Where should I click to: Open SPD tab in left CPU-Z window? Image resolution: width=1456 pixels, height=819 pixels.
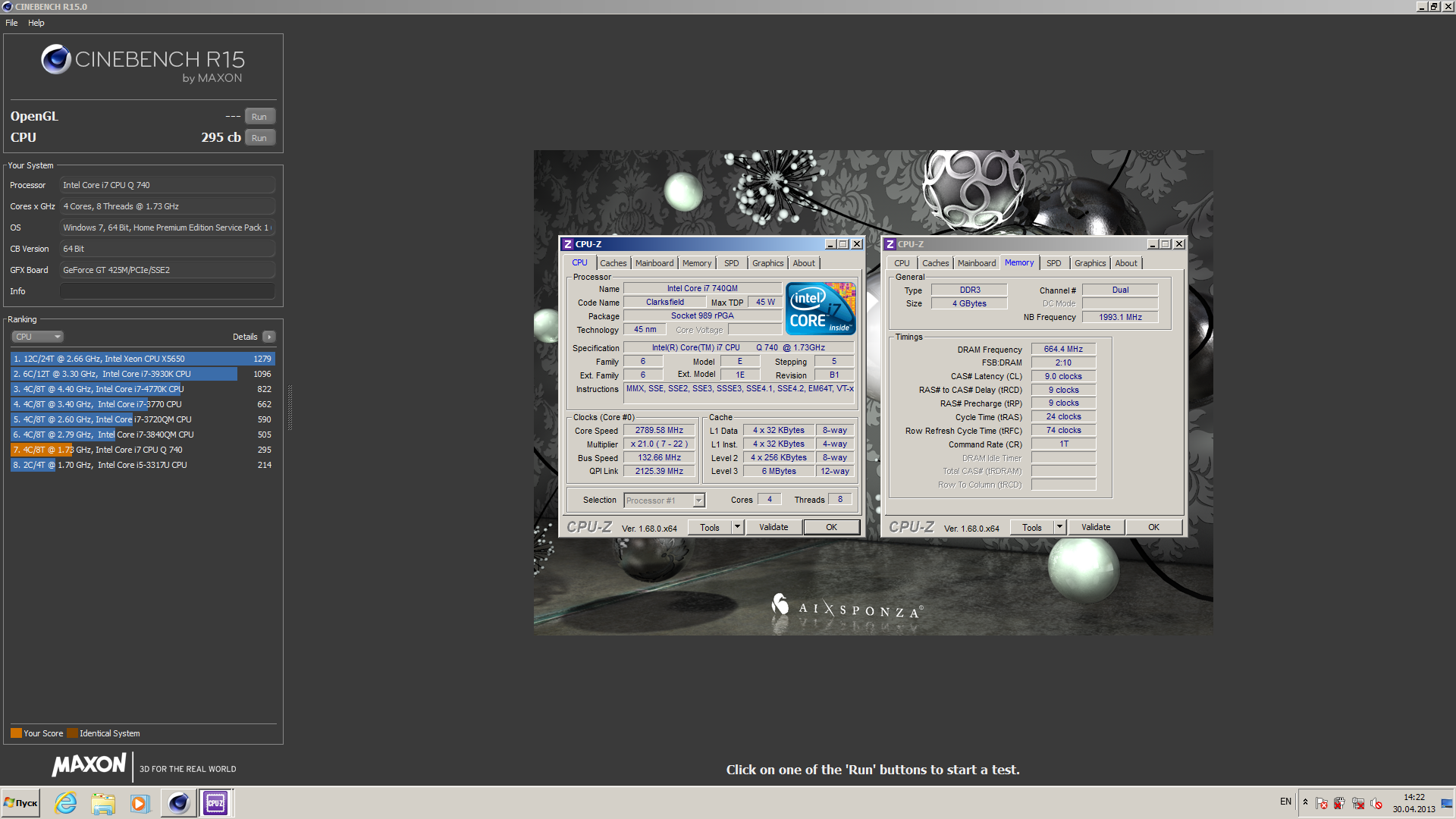coord(731,263)
